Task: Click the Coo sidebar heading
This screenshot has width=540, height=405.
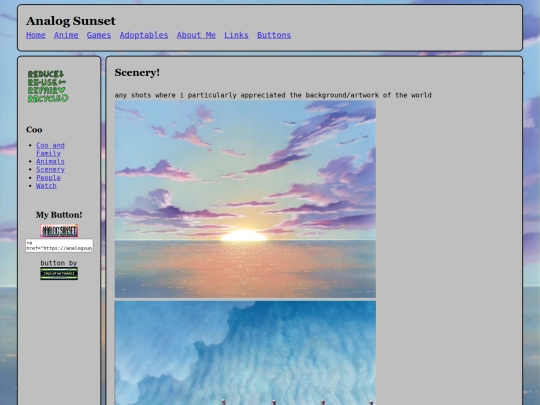Action: [x=34, y=130]
